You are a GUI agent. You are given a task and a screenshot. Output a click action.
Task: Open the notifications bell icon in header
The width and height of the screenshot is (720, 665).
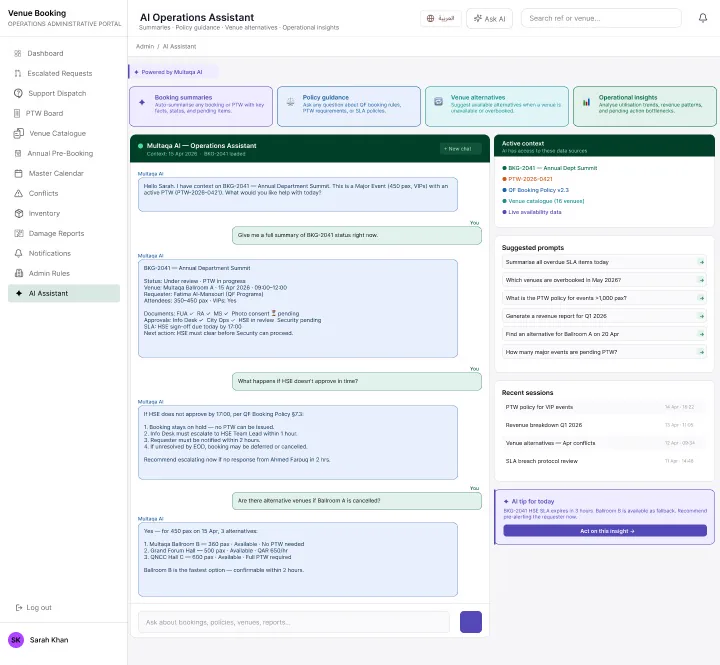[703, 18]
